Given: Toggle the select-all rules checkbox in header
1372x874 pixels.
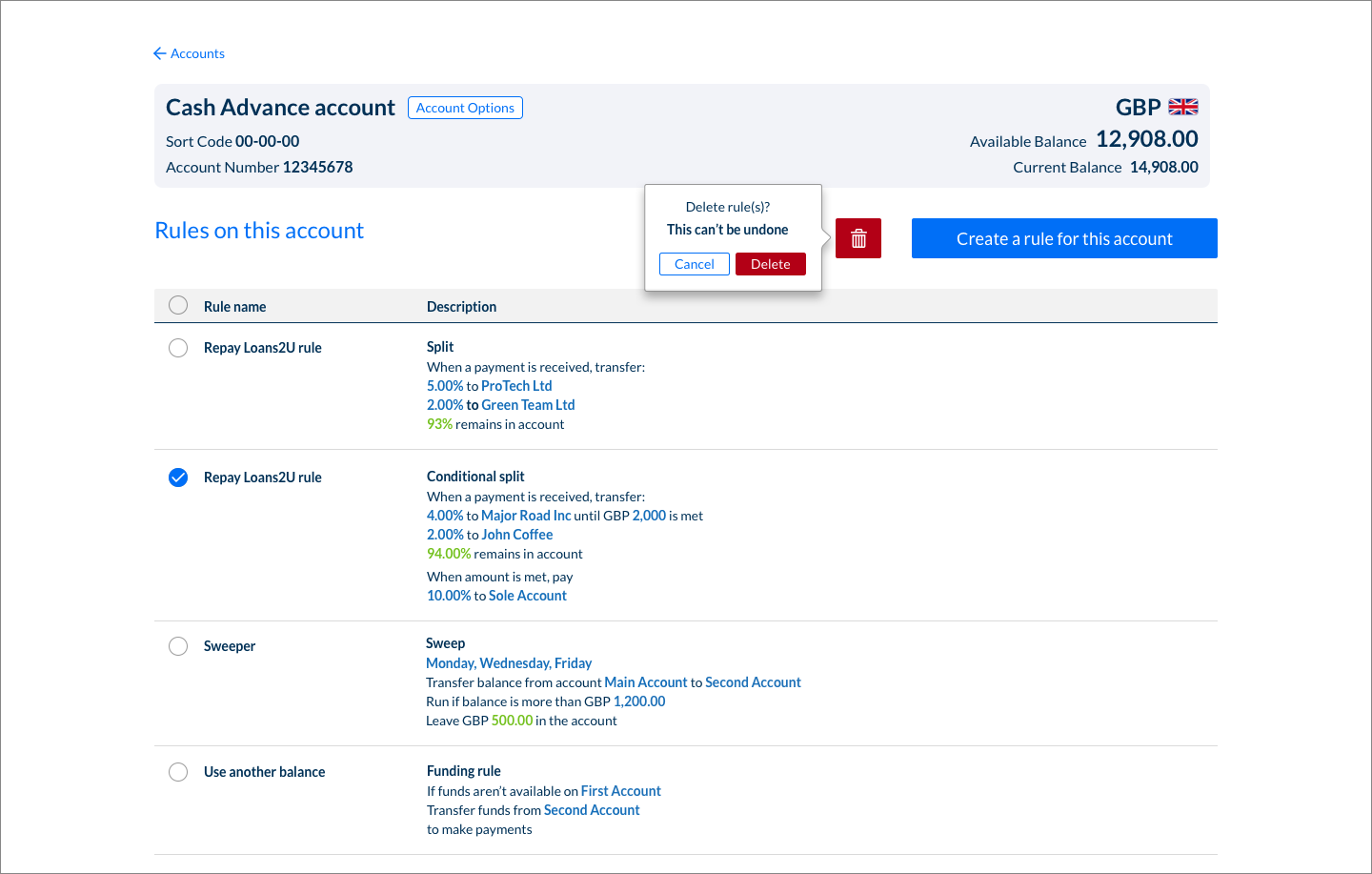Looking at the screenshot, I should (178, 305).
